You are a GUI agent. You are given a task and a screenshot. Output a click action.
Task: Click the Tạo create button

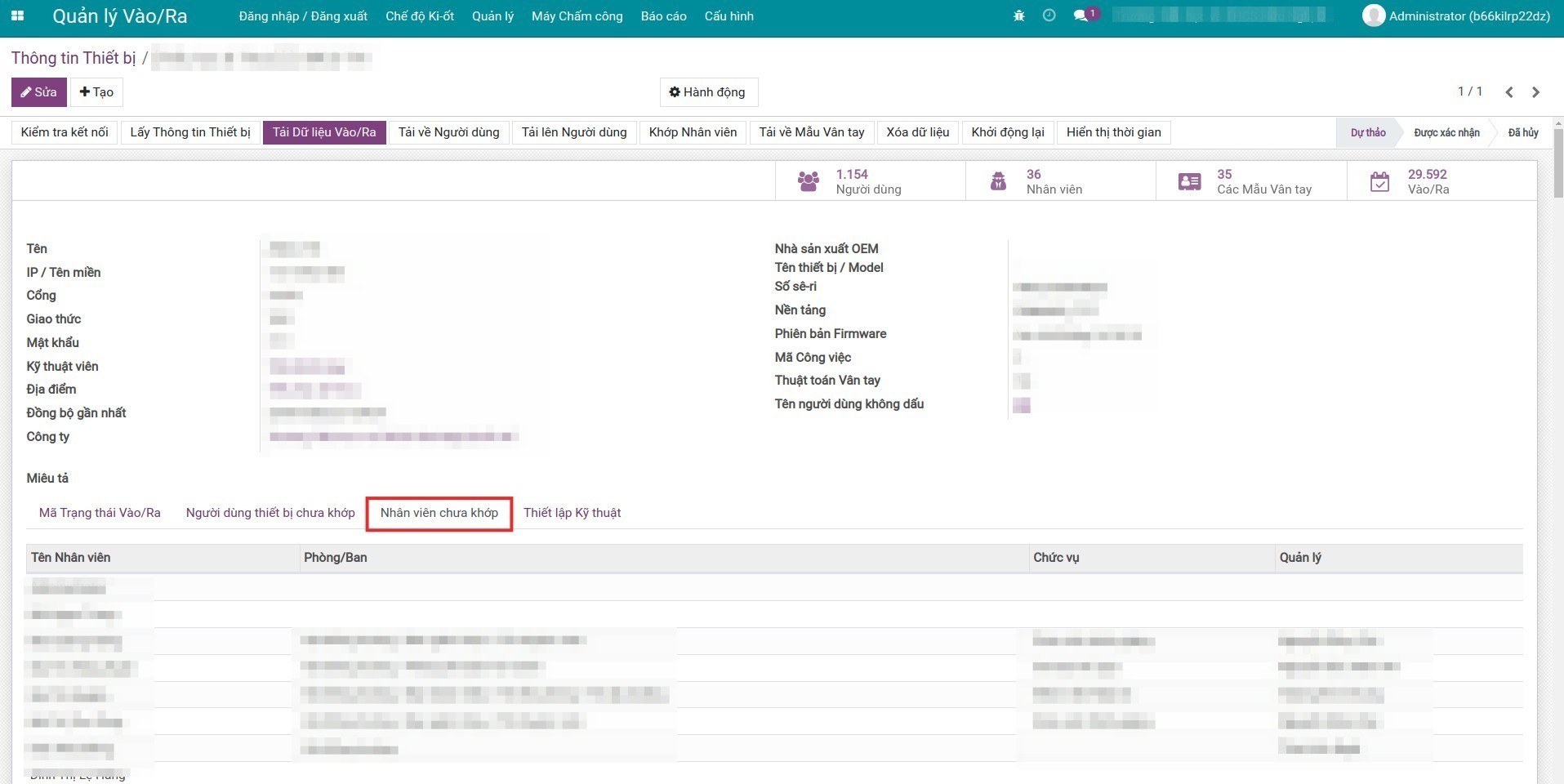(x=96, y=92)
